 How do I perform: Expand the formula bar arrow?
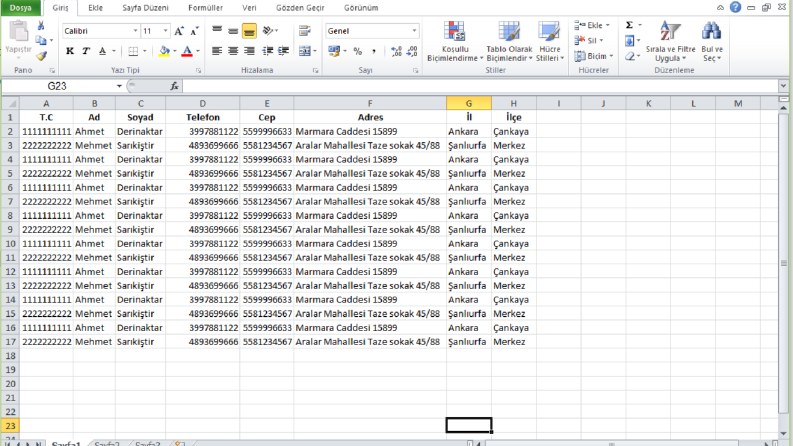[783, 86]
